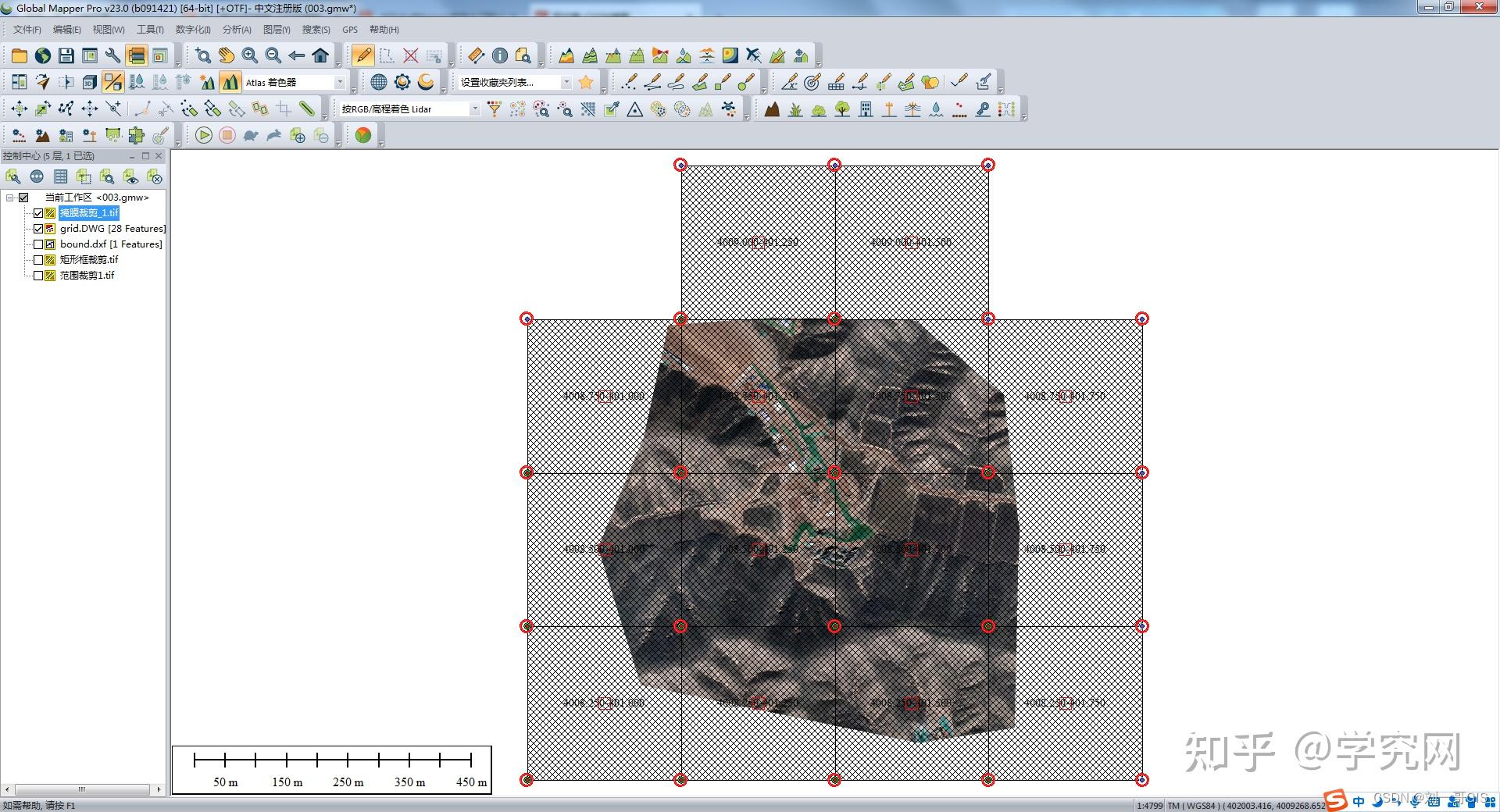
Task: Open the 文件(F) menu
Action: [27, 30]
